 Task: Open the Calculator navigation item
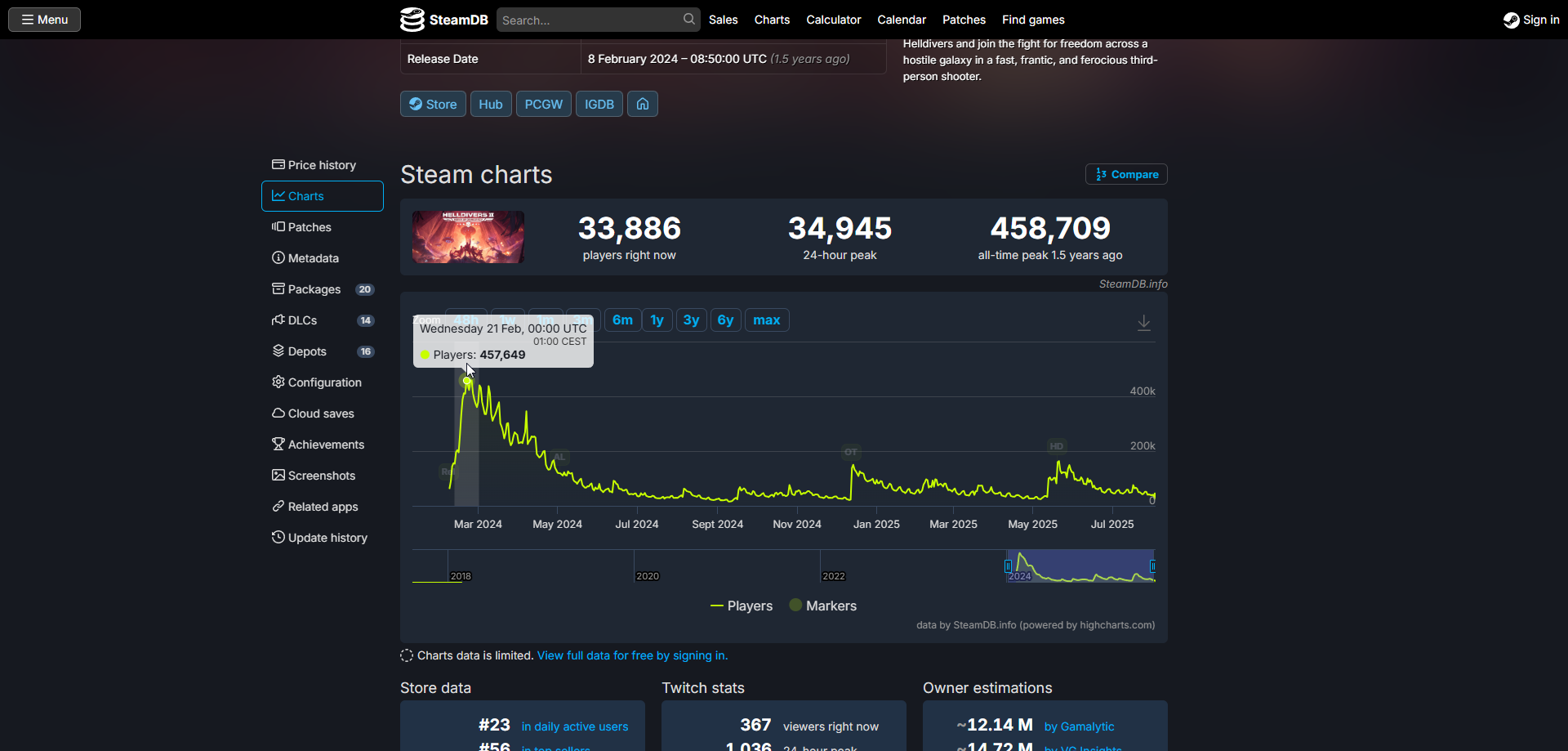tap(833, 20)
